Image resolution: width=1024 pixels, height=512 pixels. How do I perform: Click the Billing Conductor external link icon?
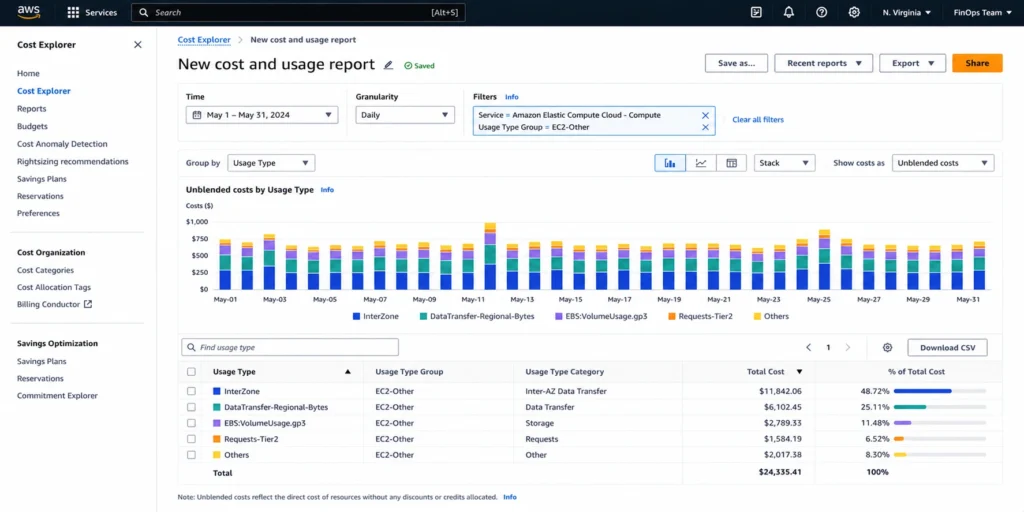[88, 304]
